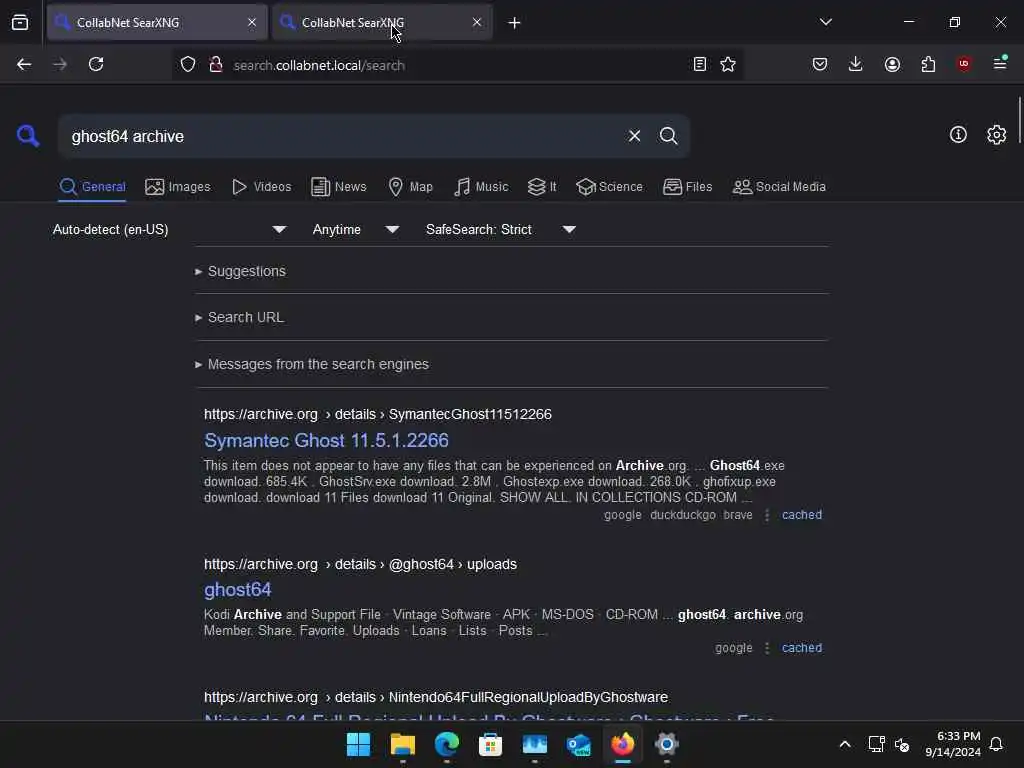Click the SearXNG logo magnifier
The width and height of the screenshot is (1024, 768).
point(27,136)
